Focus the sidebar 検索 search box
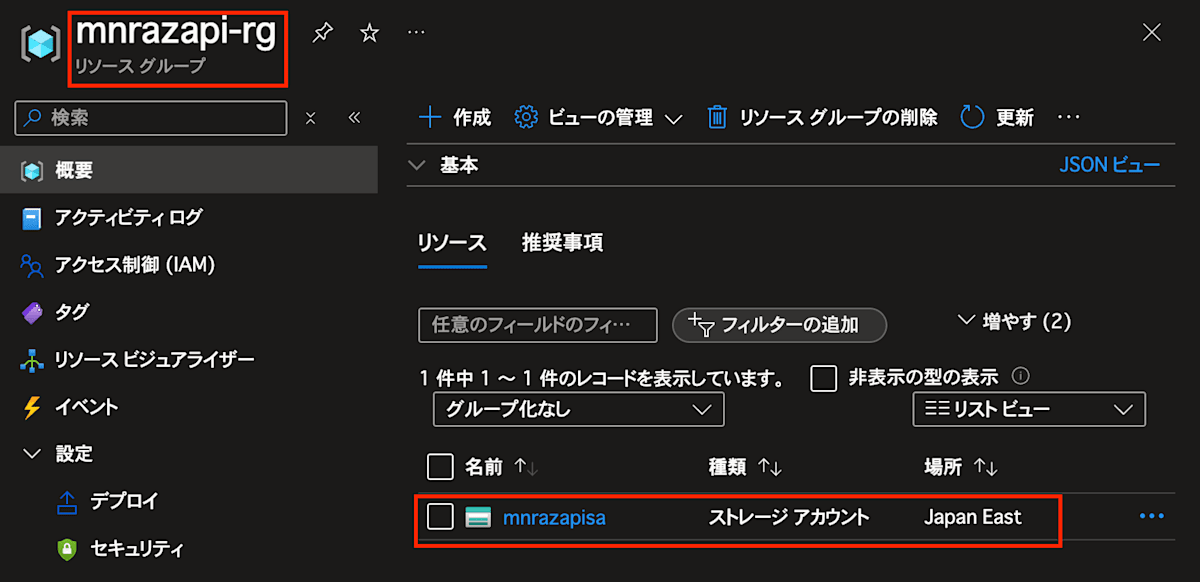Image resolution: width=1200 pixels, height=582 pixels. pos(151,117)
